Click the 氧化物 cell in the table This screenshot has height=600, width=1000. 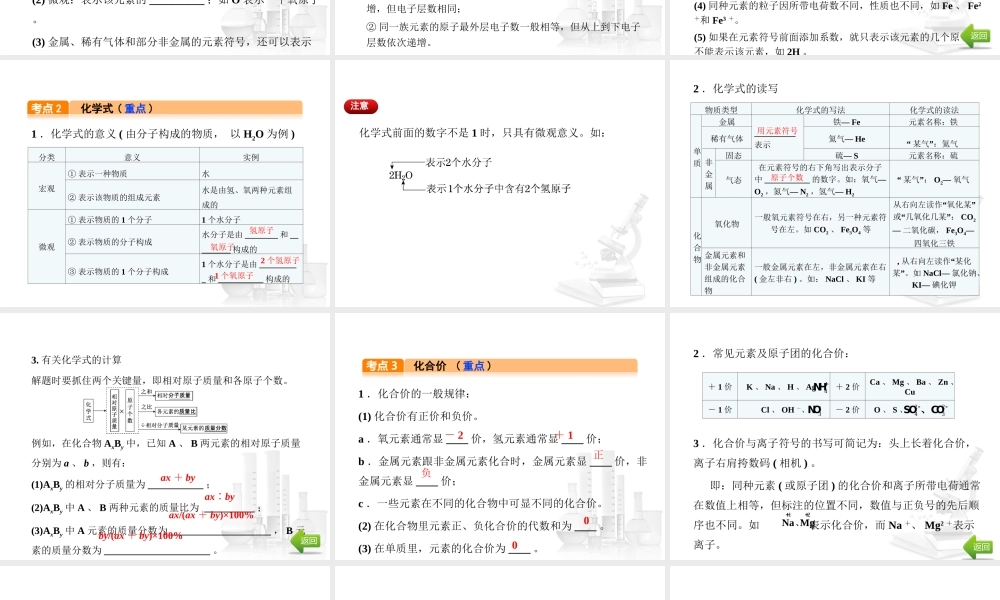point(726,224)
